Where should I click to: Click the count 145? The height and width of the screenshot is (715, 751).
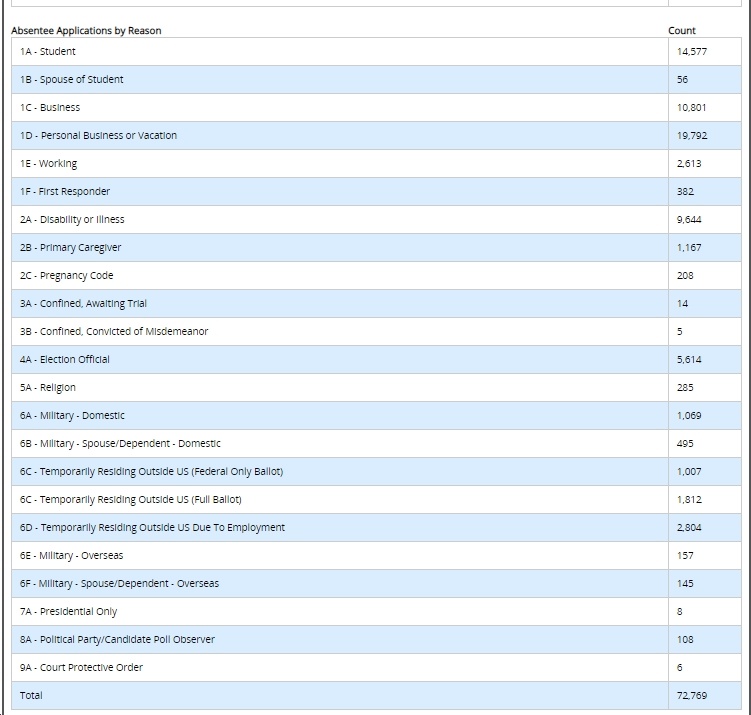point(685,584)
